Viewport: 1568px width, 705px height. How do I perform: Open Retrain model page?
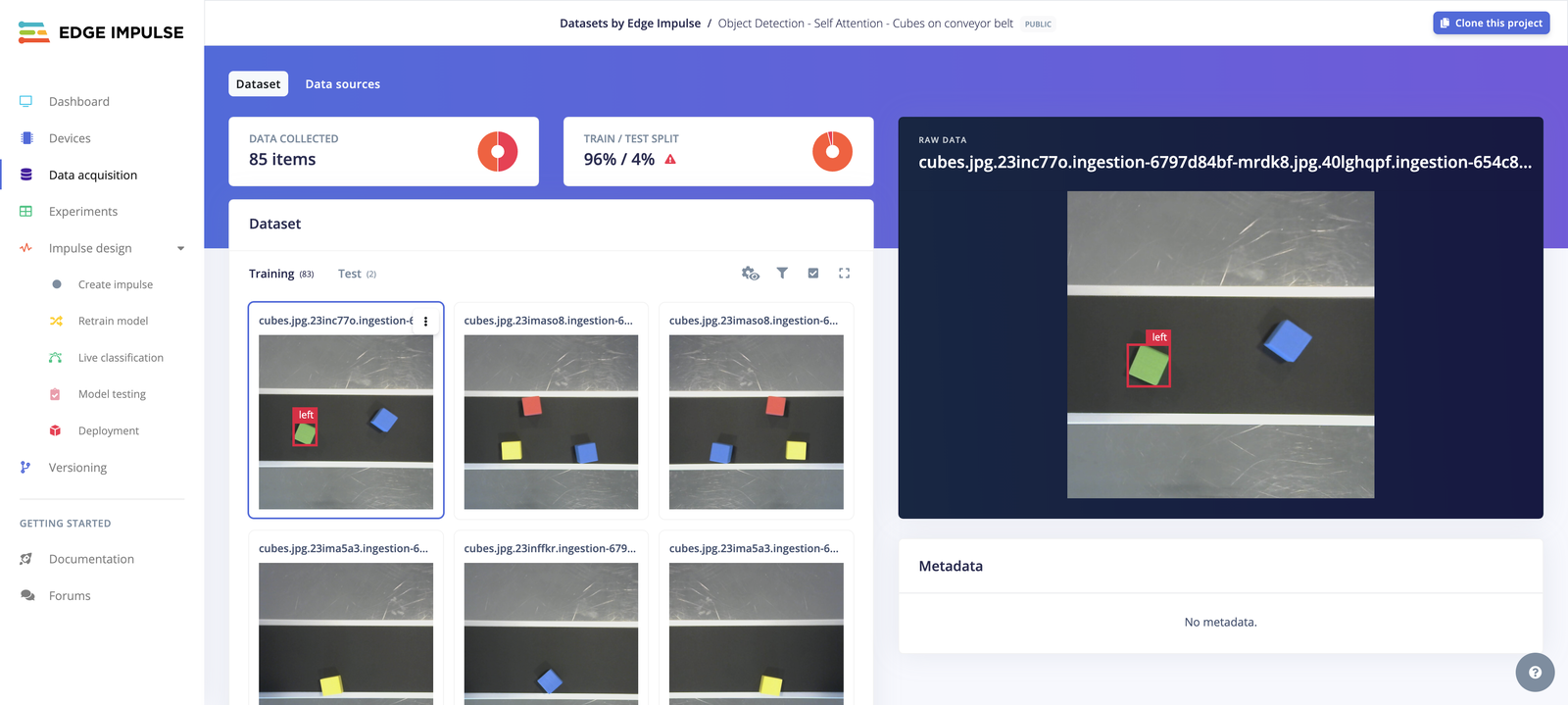click(x=113, y=322)
